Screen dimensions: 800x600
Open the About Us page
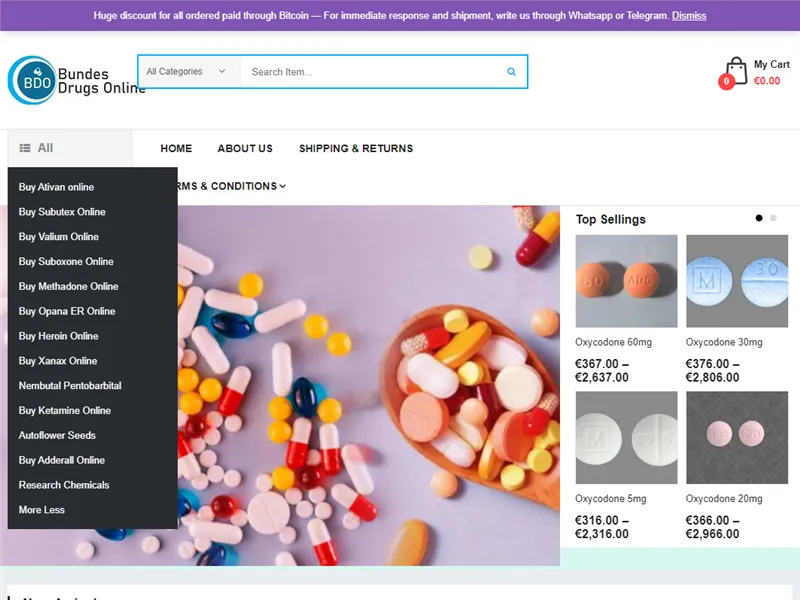point(244,148)
